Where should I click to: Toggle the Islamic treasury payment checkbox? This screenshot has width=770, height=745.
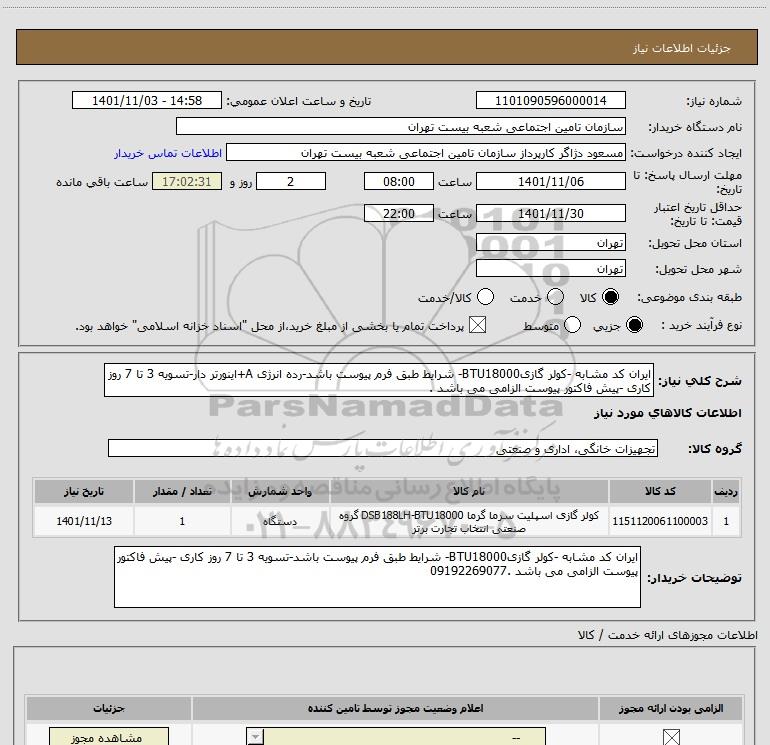click(x=477, y=325)
